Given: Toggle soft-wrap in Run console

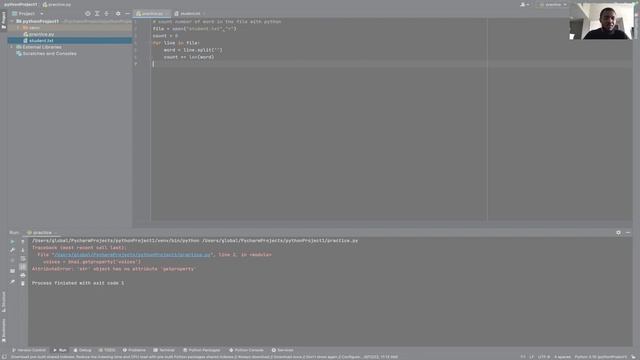Looking at the screenshot, I should [x=22, y=259].
